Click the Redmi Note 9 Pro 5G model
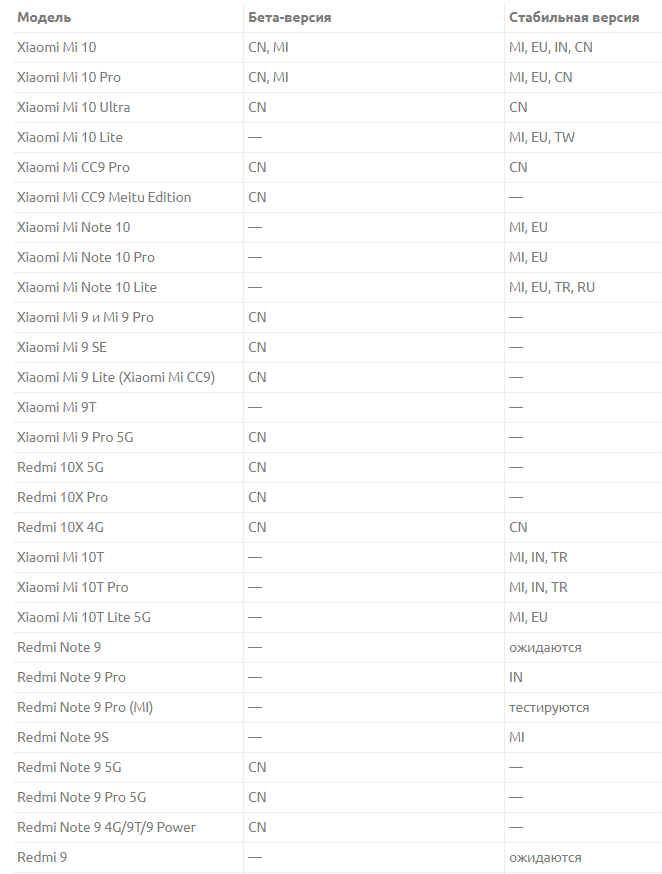The width and height of the screenshot is (662, 874). coord(82,797)
